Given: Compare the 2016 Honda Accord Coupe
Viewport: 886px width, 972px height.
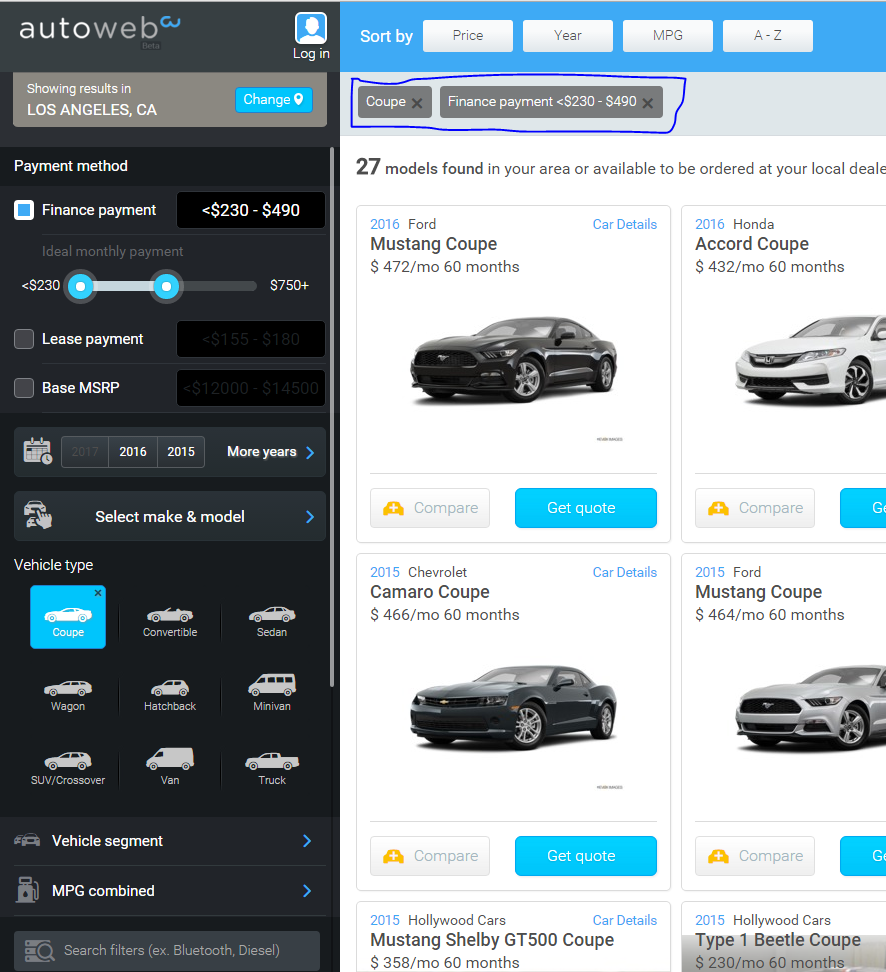Looking at the screenshot, I should tap(755, 508).
